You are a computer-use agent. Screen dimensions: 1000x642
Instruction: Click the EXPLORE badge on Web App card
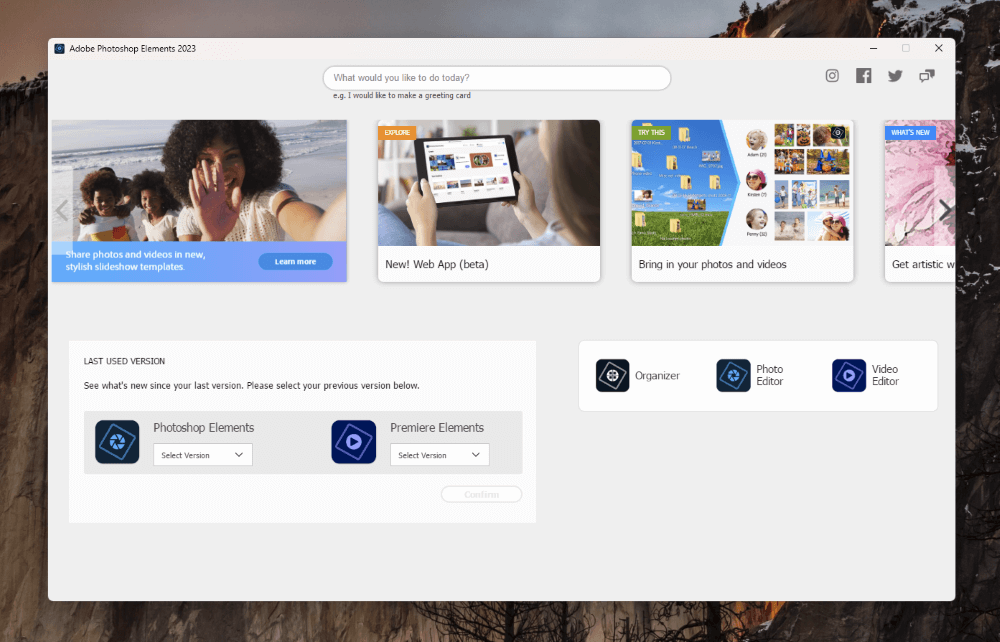pos(397,133)
